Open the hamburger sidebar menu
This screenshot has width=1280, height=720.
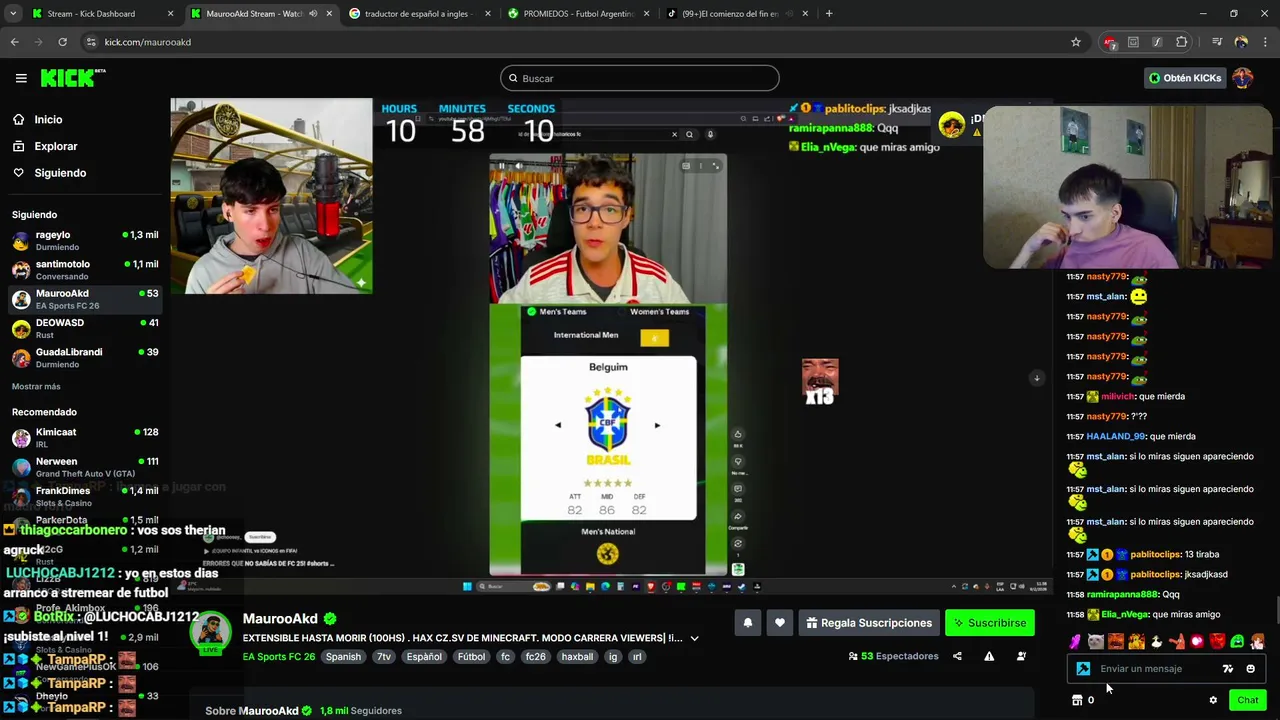click(x=21, y=78)
